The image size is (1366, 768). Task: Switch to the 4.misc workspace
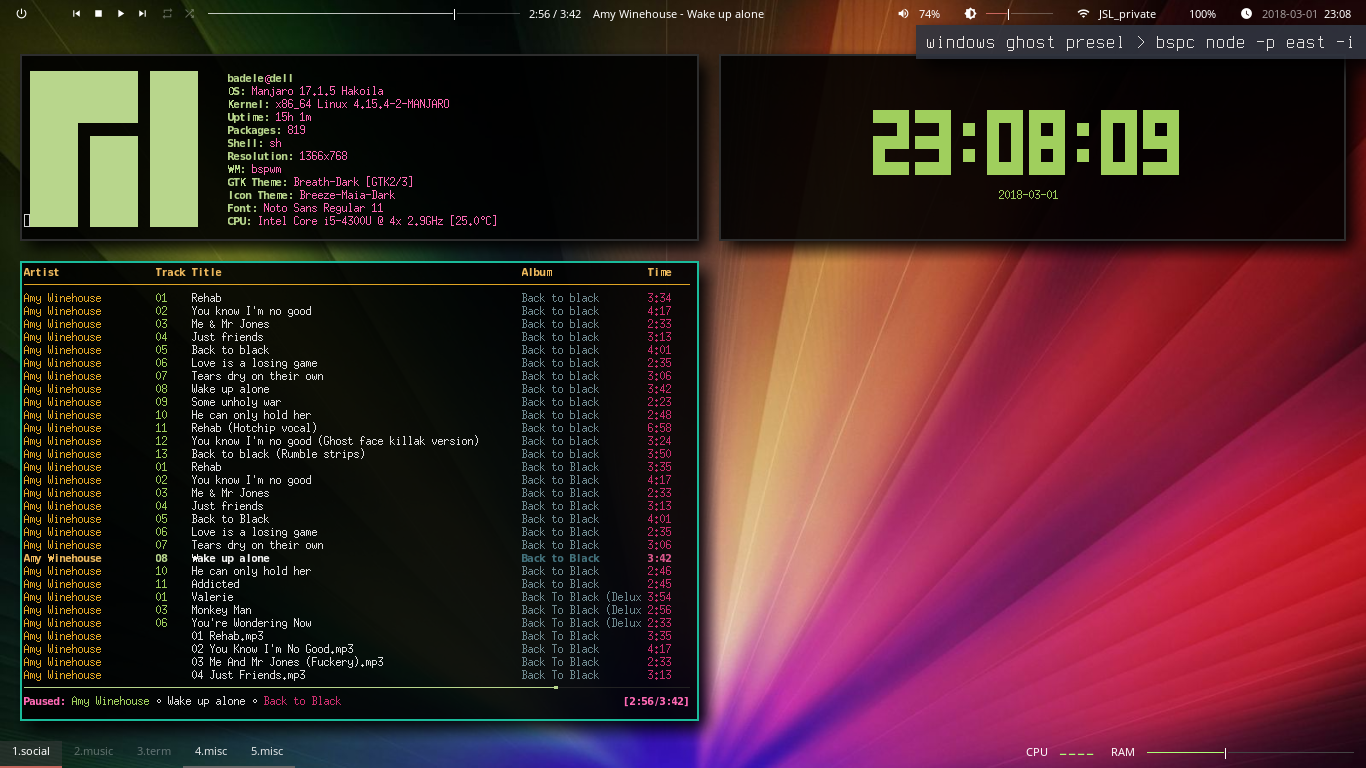(x=211, y=751)
